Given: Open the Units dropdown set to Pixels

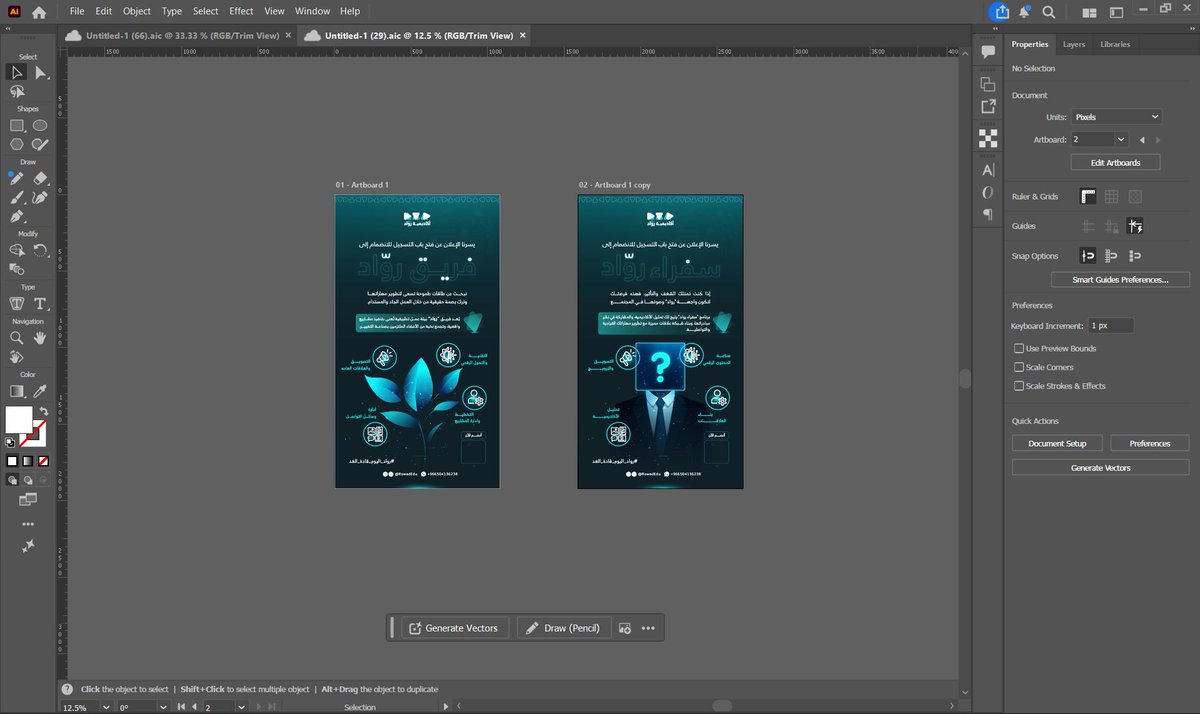Looking at the screenshot, I should click(x=1116, y=117).
